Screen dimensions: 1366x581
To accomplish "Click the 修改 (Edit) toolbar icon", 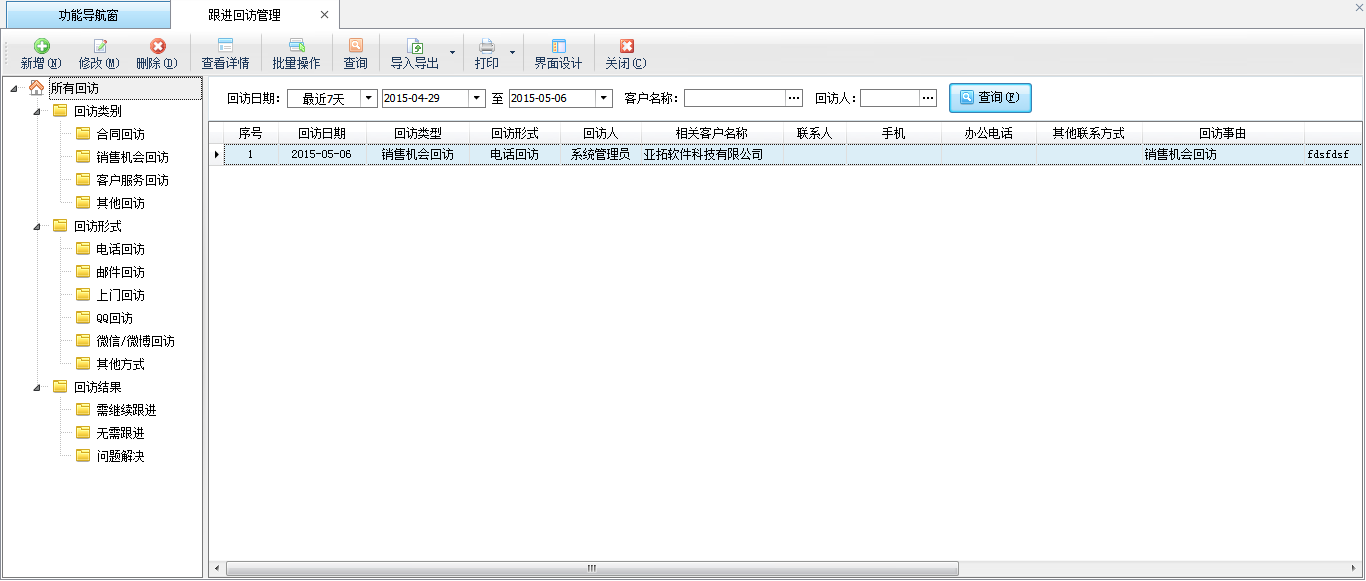I will pos(99,47).
